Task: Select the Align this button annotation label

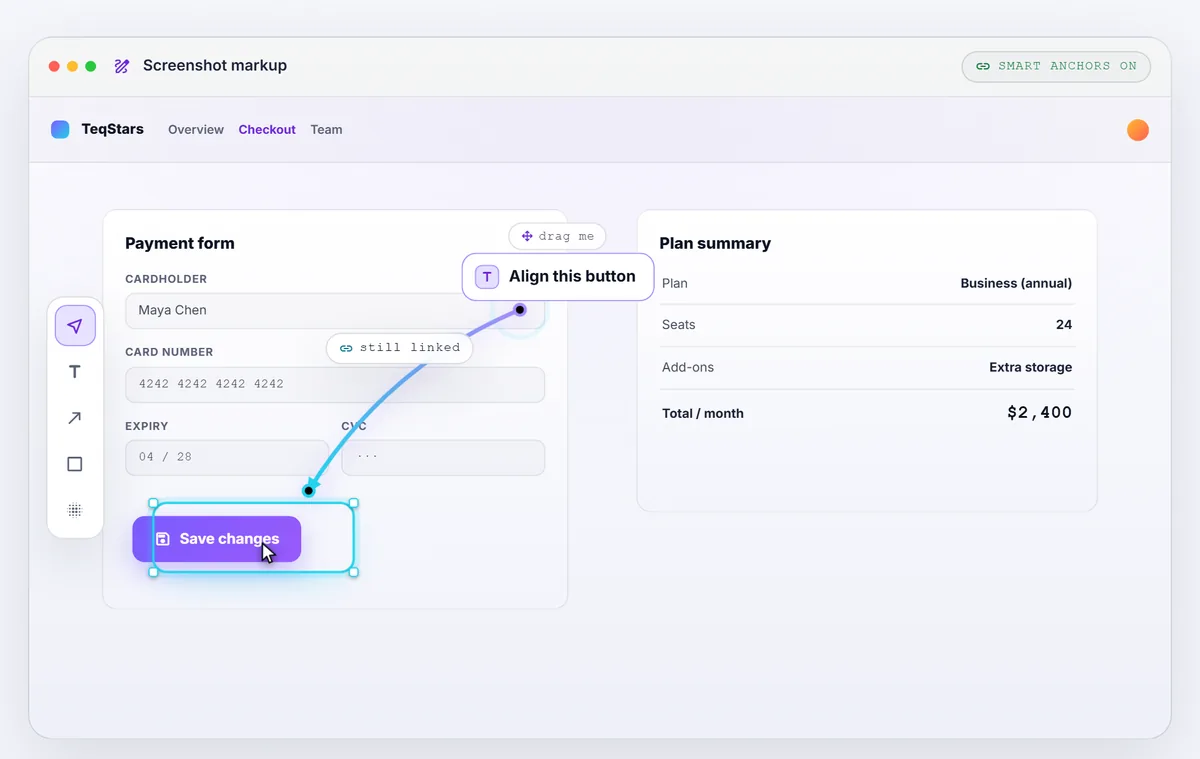Action: point(558,277)
